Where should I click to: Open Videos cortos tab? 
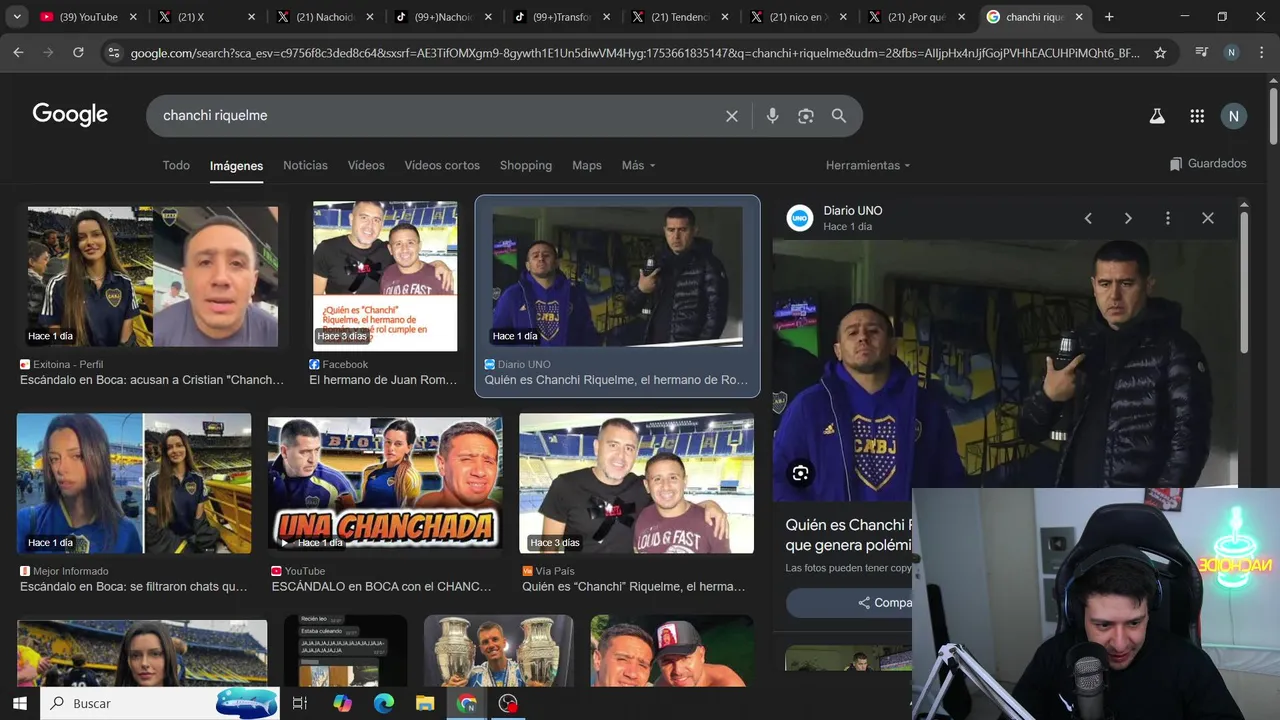point(442,165)
